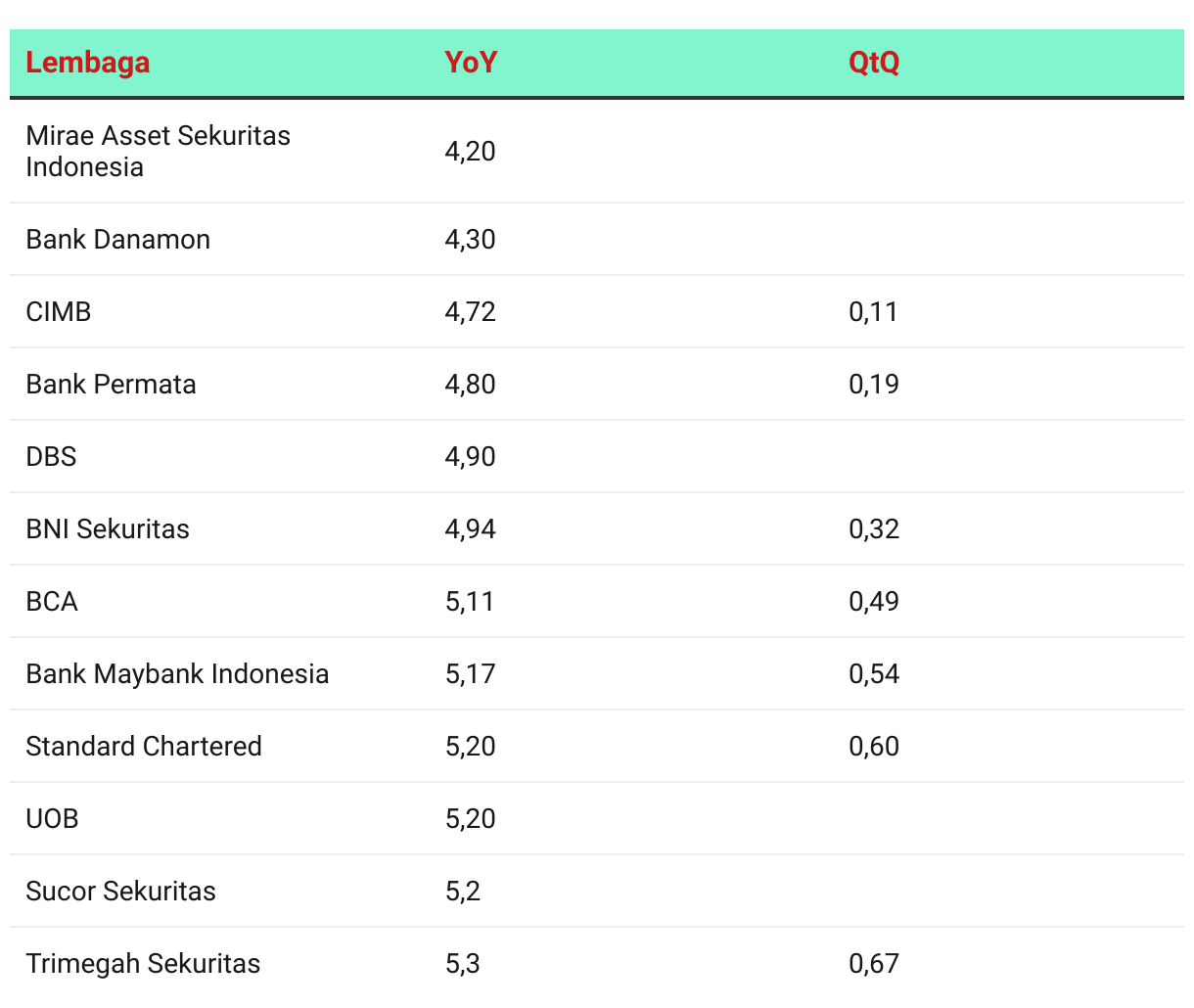Screen dimensions: 1194x1008
Task: Select the 4,94 YoY value for BNI Sekuritas
Action: coord(471,529)
